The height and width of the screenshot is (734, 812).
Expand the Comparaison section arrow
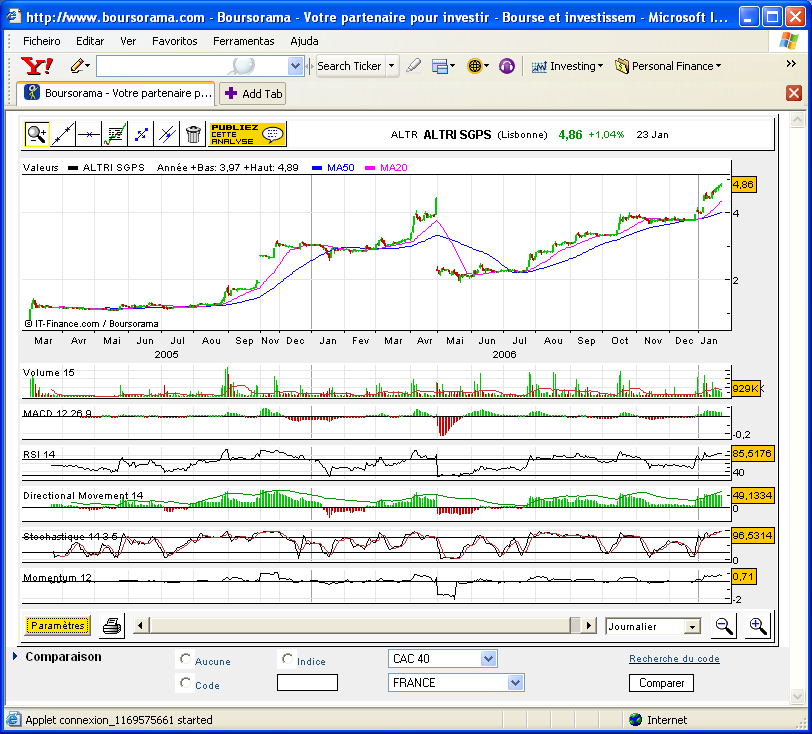[15, 656]
